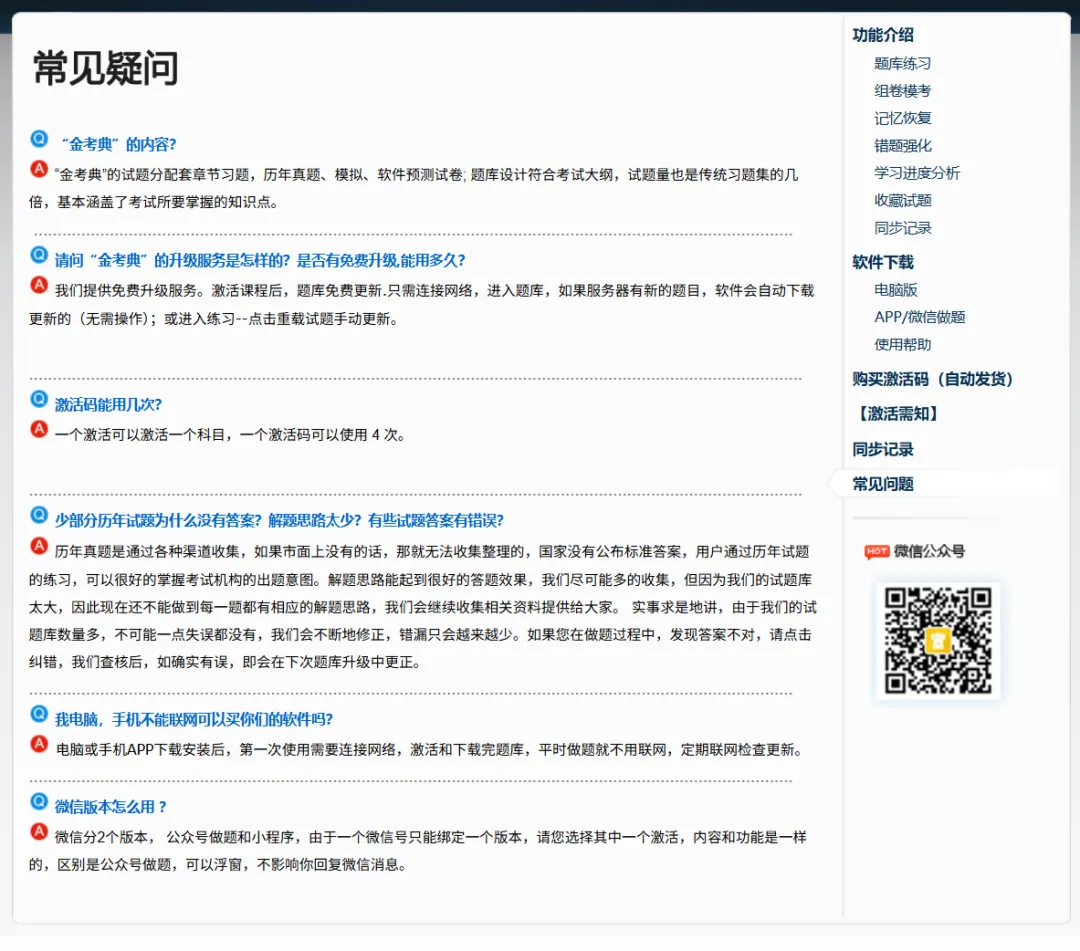1080x951 pixels.
Task: Click the line 基本涵盖了考试所要掌握的知识点
Action: (x=168, y=202)
